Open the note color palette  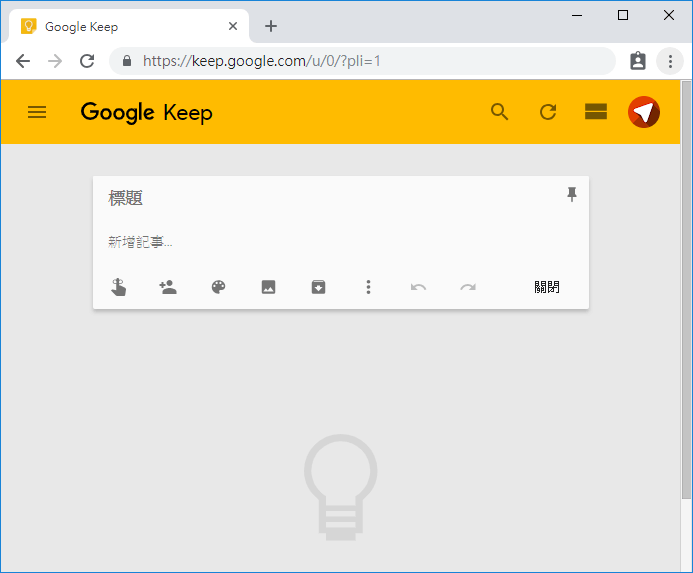218,287
